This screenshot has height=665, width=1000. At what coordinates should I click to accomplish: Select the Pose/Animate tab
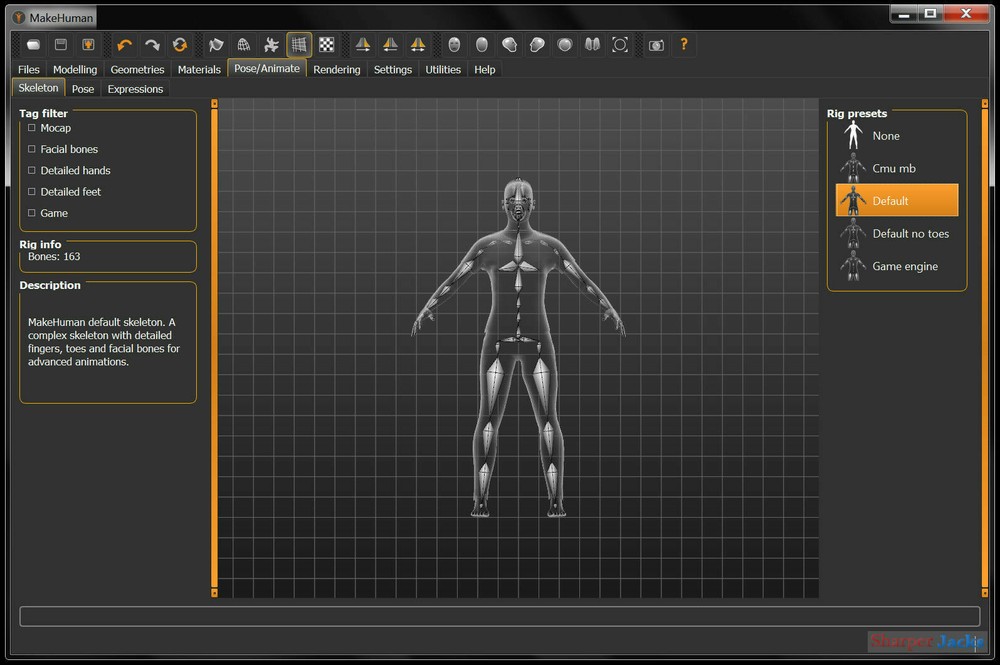point(267,68)
